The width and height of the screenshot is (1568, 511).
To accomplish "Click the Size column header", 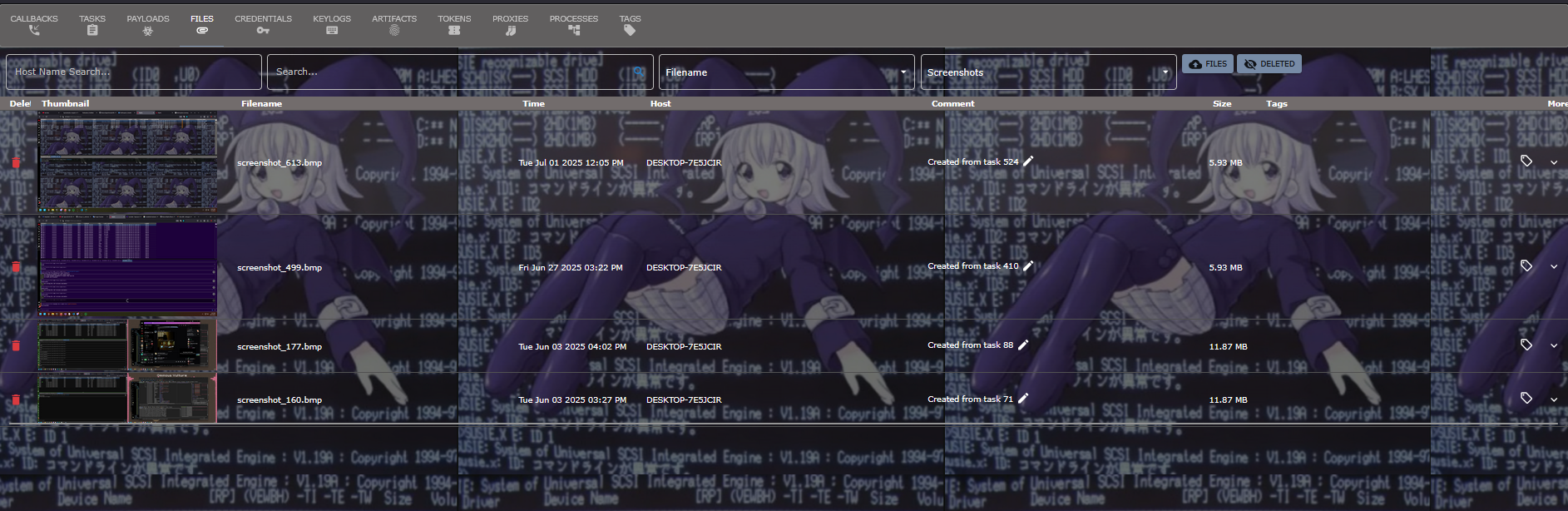I will coord(1222,104).
